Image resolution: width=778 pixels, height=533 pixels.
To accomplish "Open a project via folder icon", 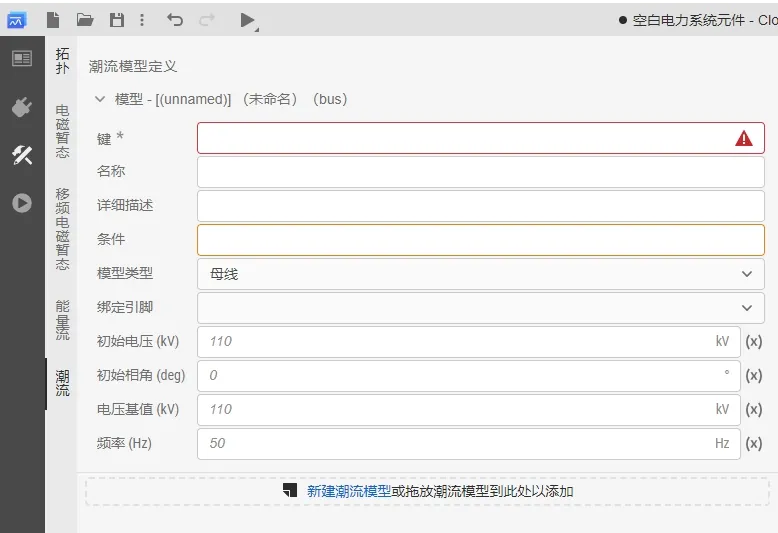I will tap(85, 20).
